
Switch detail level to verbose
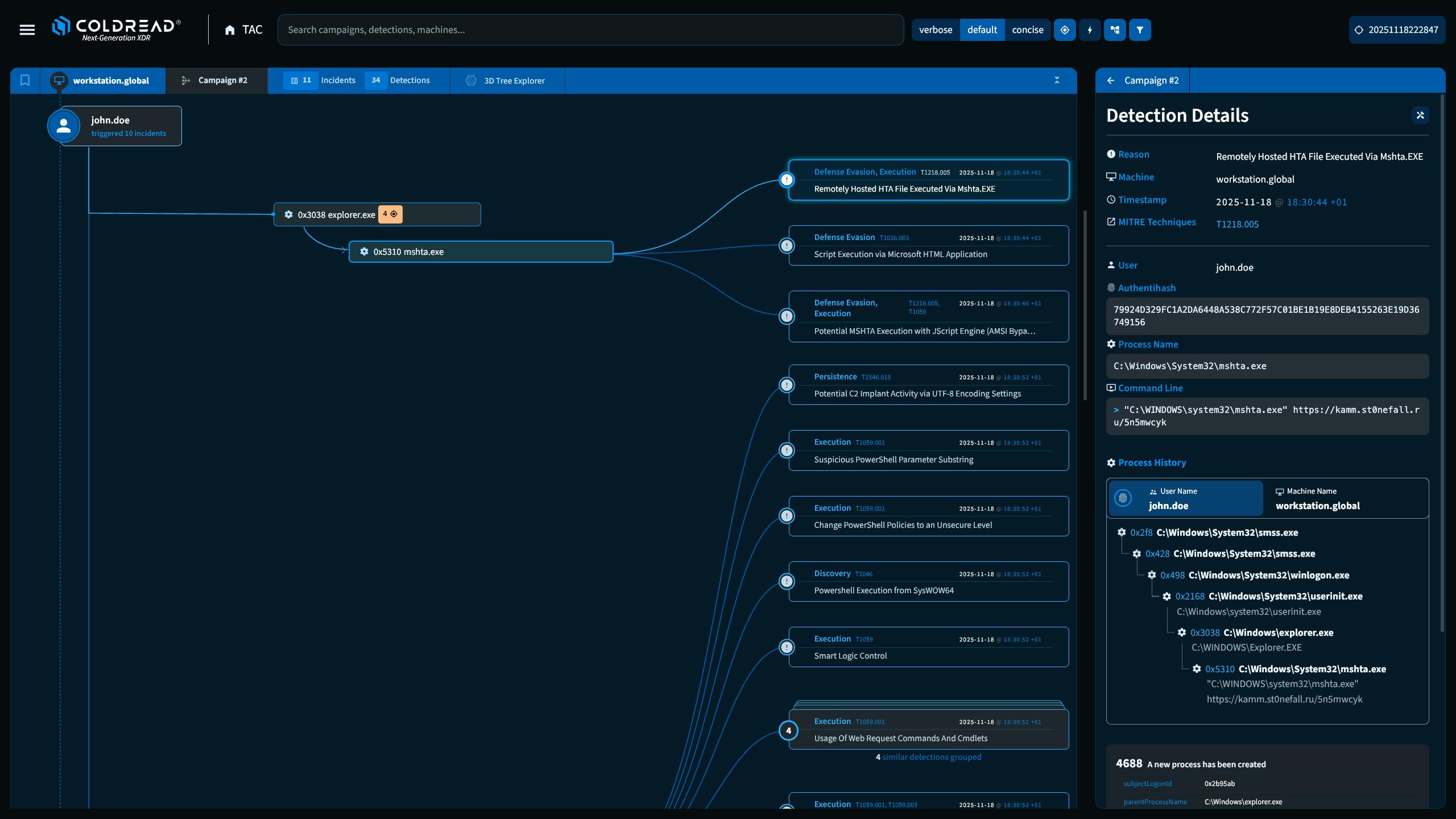[x=935, y=30]
